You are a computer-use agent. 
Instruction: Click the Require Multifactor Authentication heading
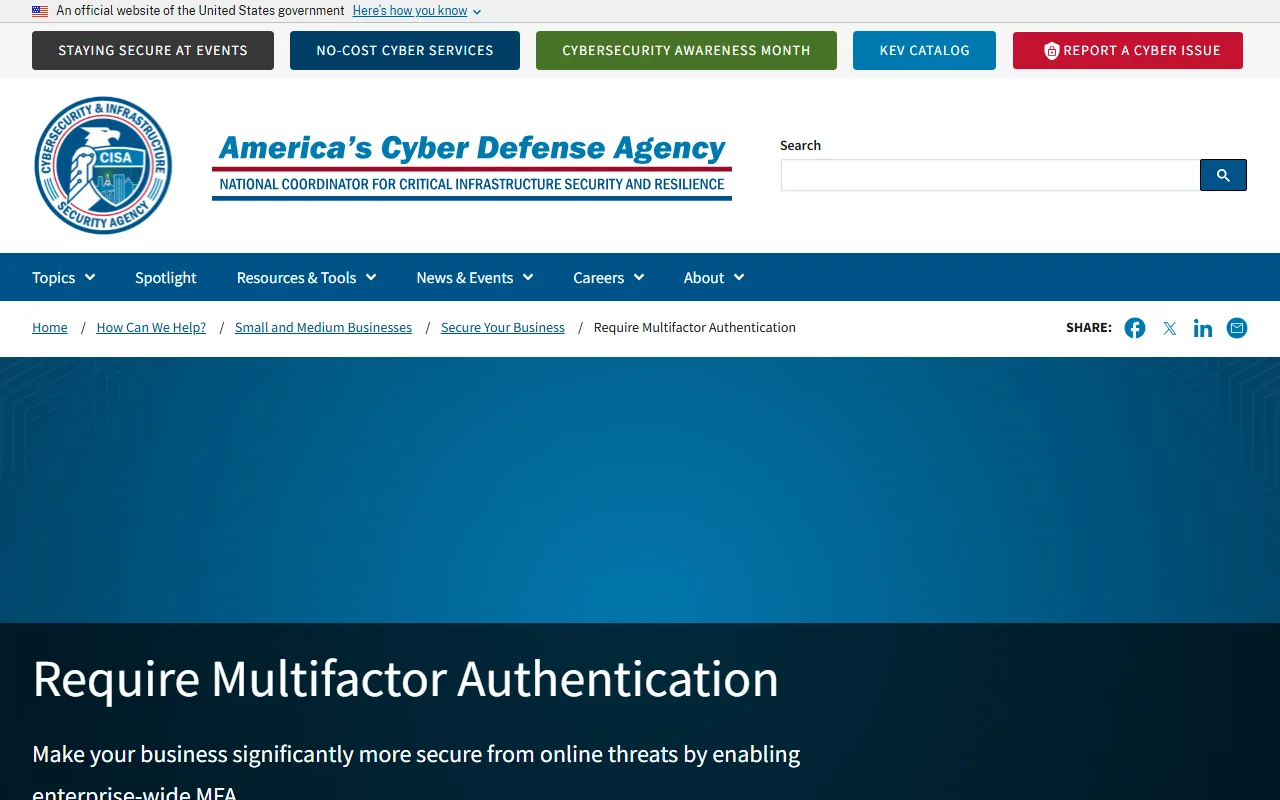[406, 679]
